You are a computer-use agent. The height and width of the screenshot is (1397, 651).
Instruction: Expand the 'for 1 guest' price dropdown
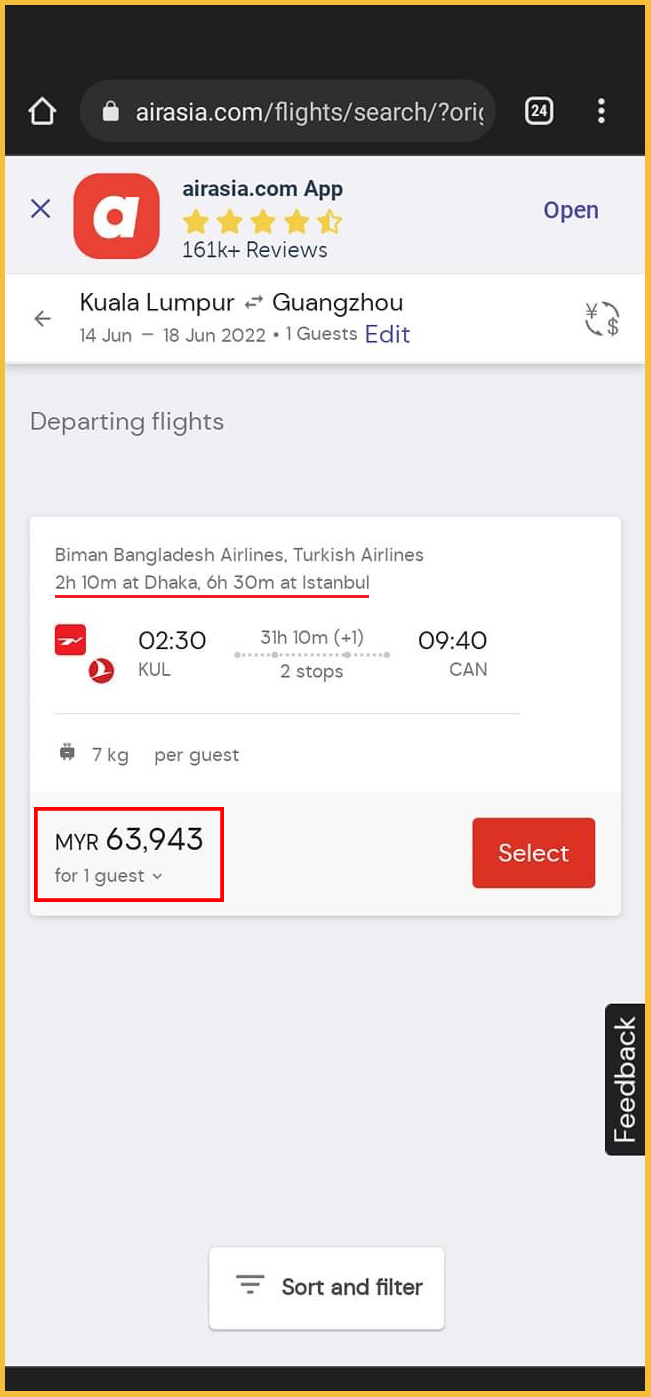110,876
